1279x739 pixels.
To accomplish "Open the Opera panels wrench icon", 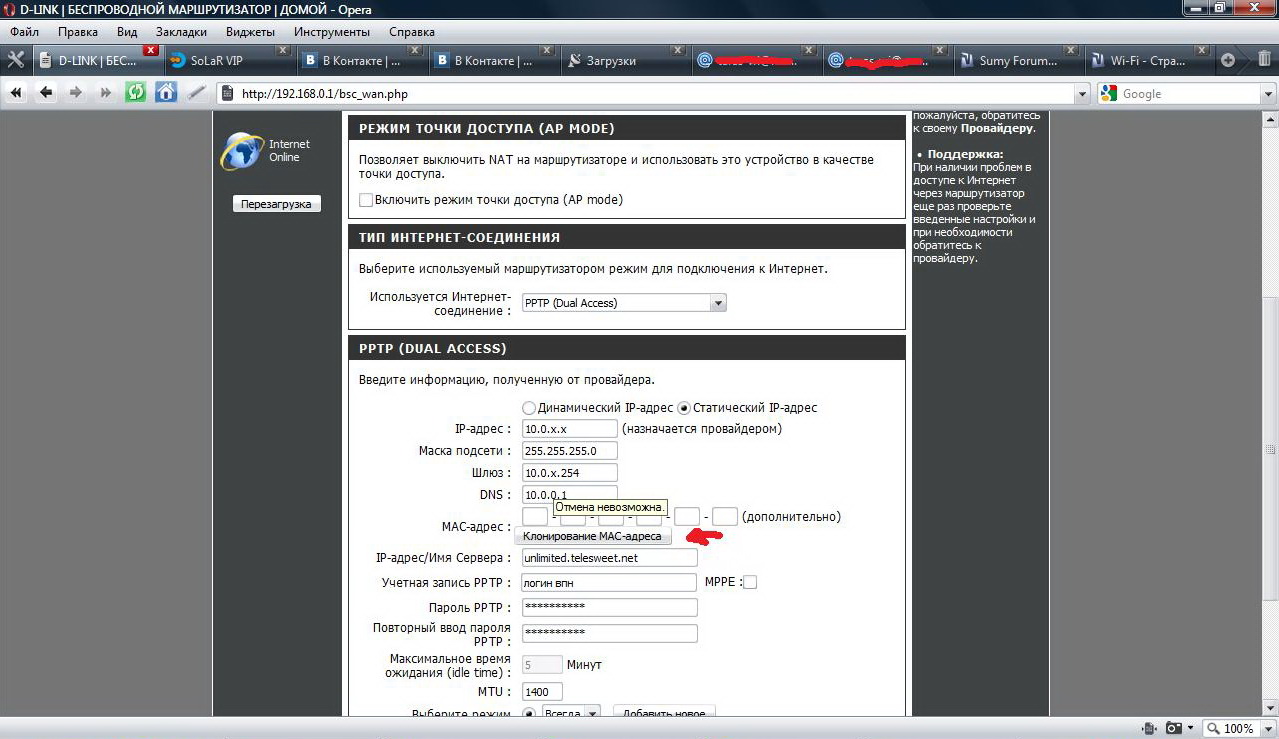I will tap(15, 60).
